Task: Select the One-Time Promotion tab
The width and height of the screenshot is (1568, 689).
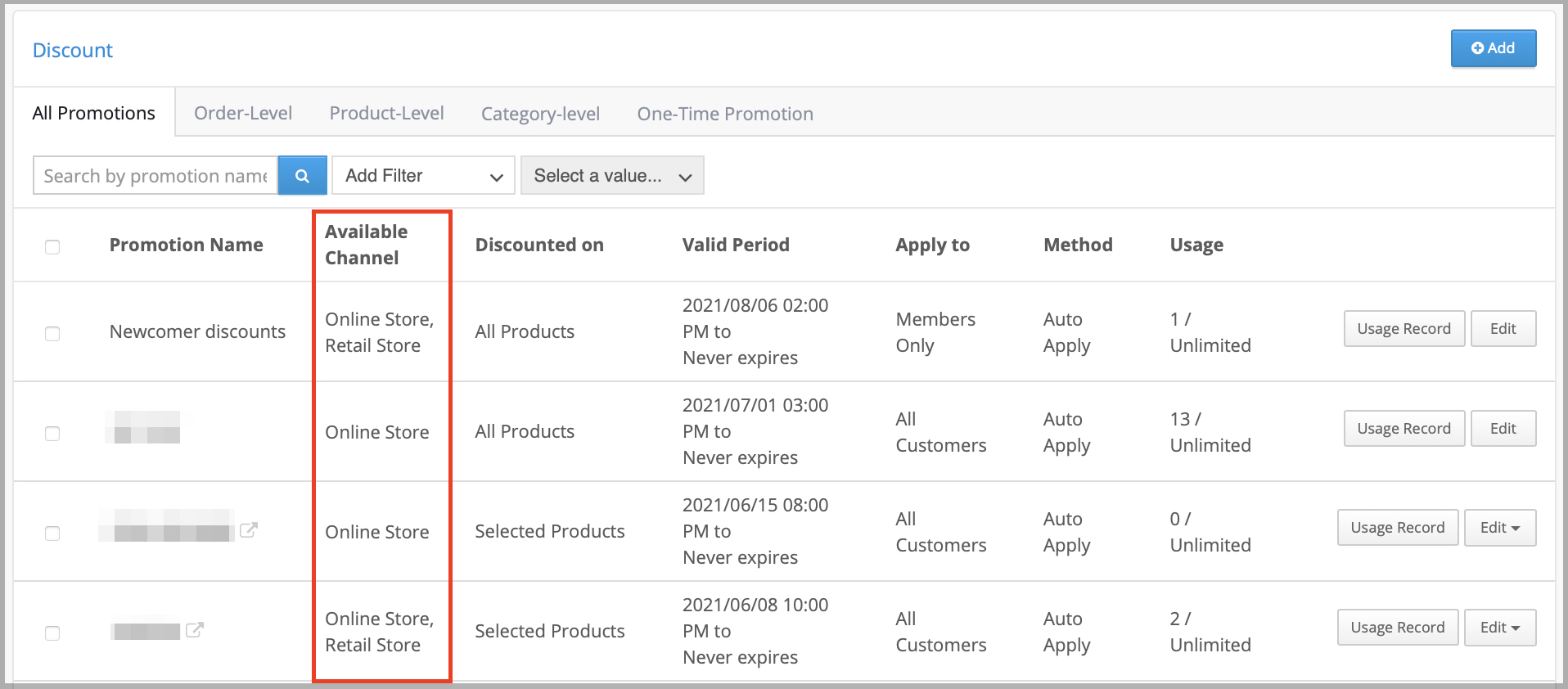Action: [725, 114]
